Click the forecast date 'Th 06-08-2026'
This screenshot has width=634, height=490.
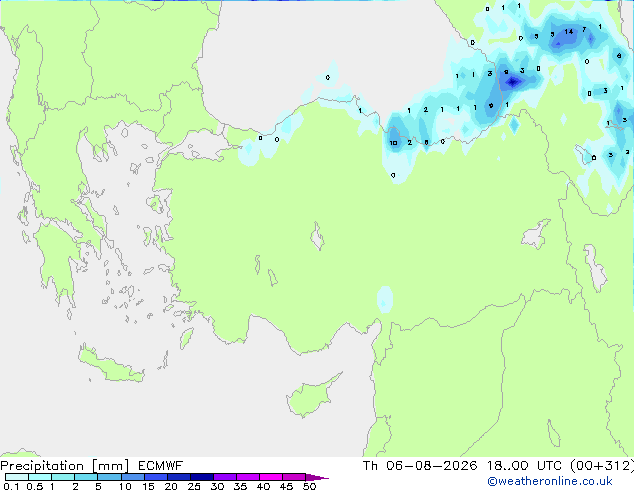pyautogui.click(x=420, y=466)
